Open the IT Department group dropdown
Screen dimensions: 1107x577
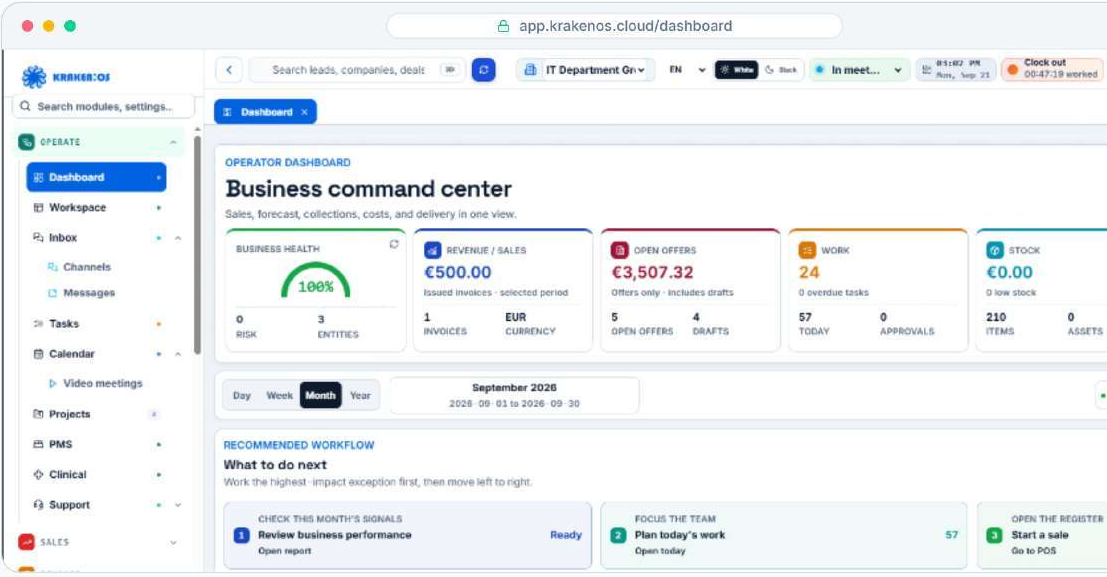[x=585, y=70]
